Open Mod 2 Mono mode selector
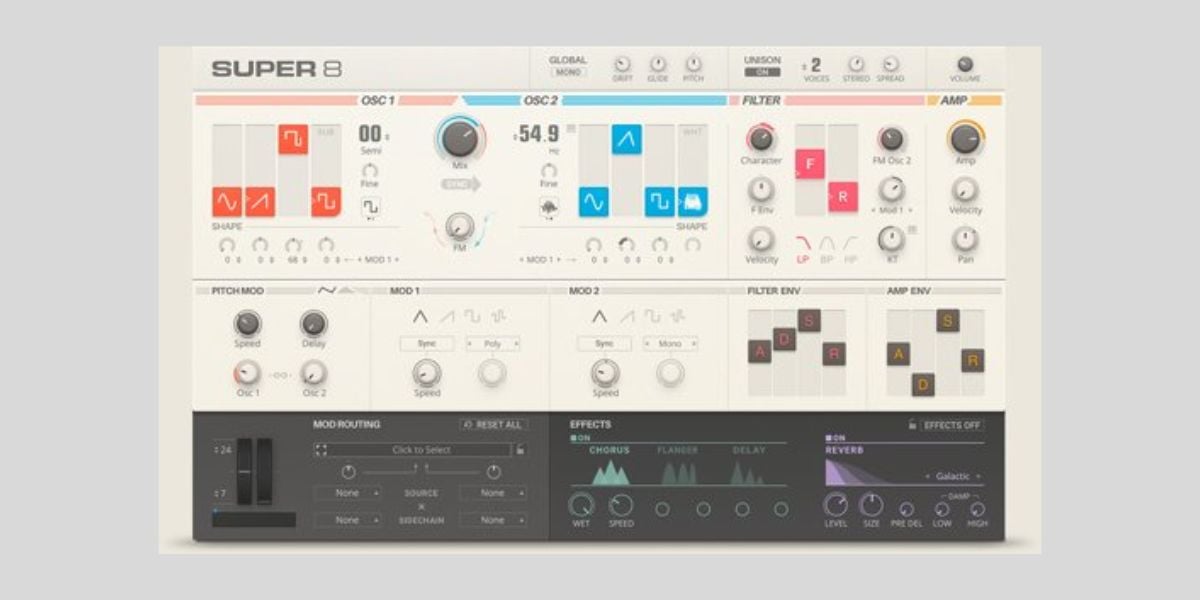This screenshot has height=600, width=1200. [x=670, y=343]
